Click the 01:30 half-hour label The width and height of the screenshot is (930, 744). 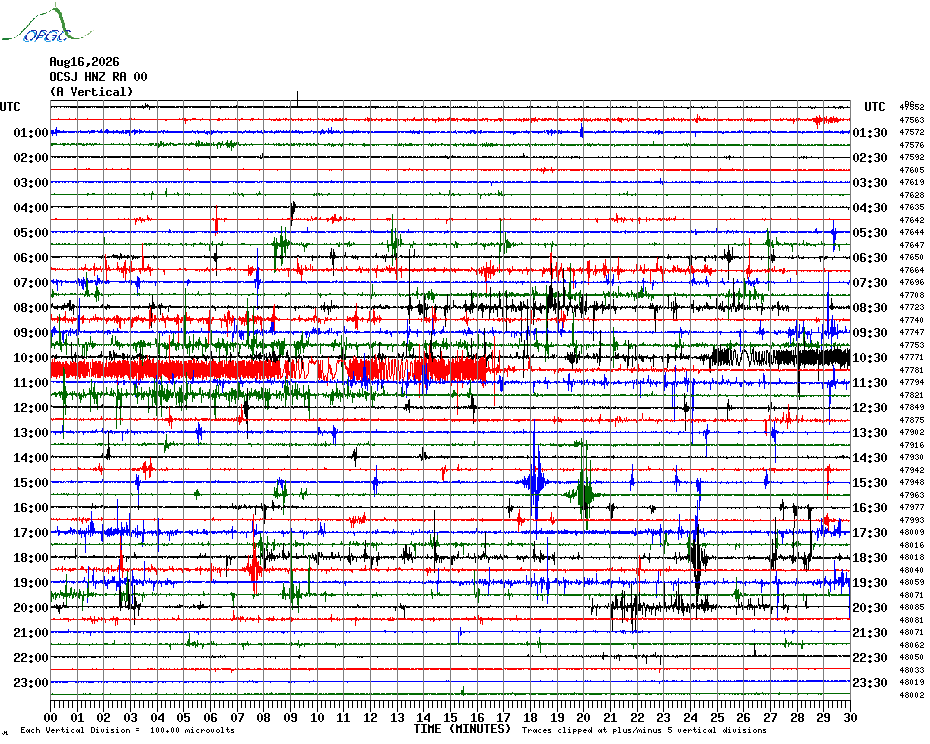(x=870, y=133)
